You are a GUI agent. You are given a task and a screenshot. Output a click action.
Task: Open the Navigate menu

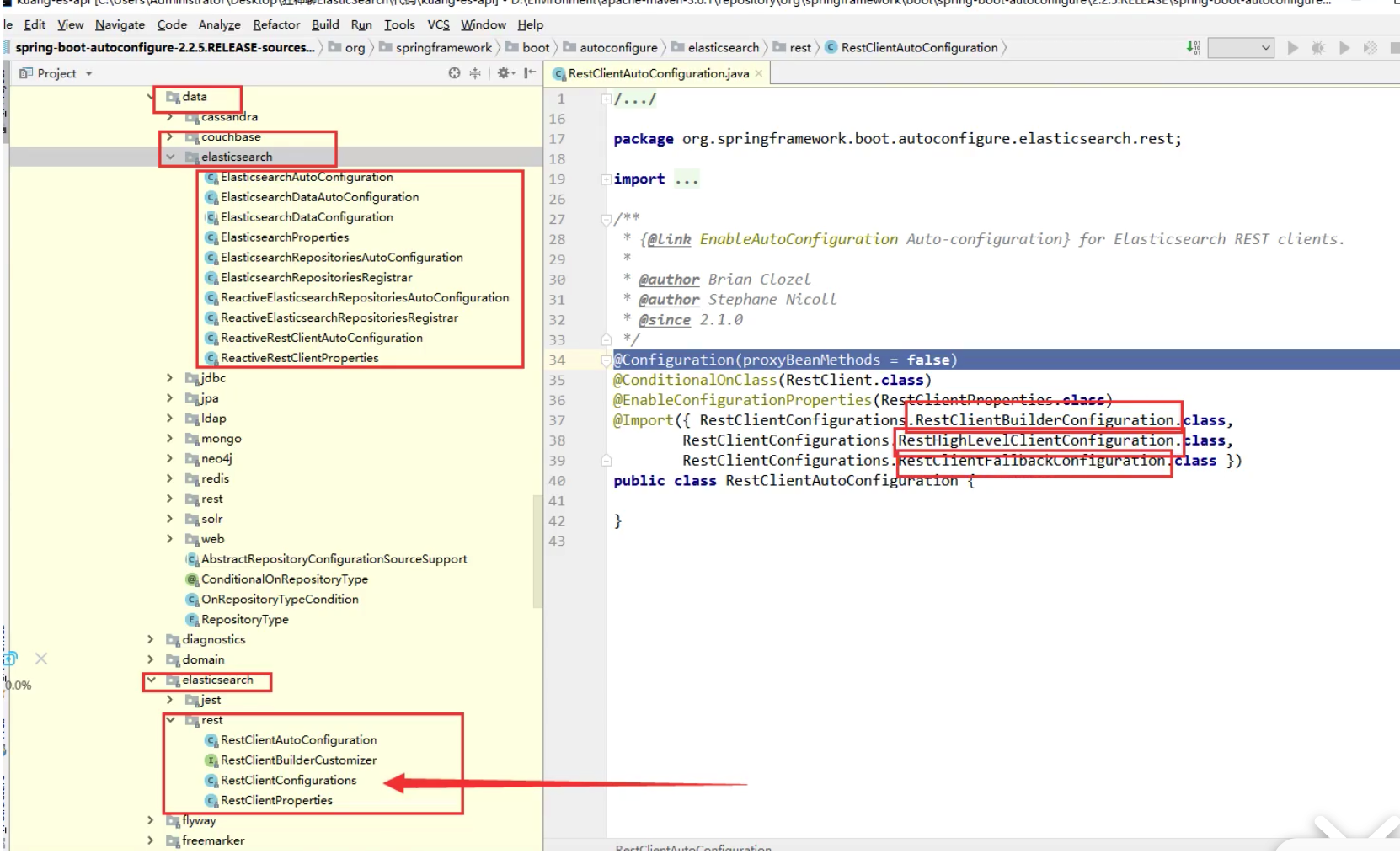tap(120, 24)
